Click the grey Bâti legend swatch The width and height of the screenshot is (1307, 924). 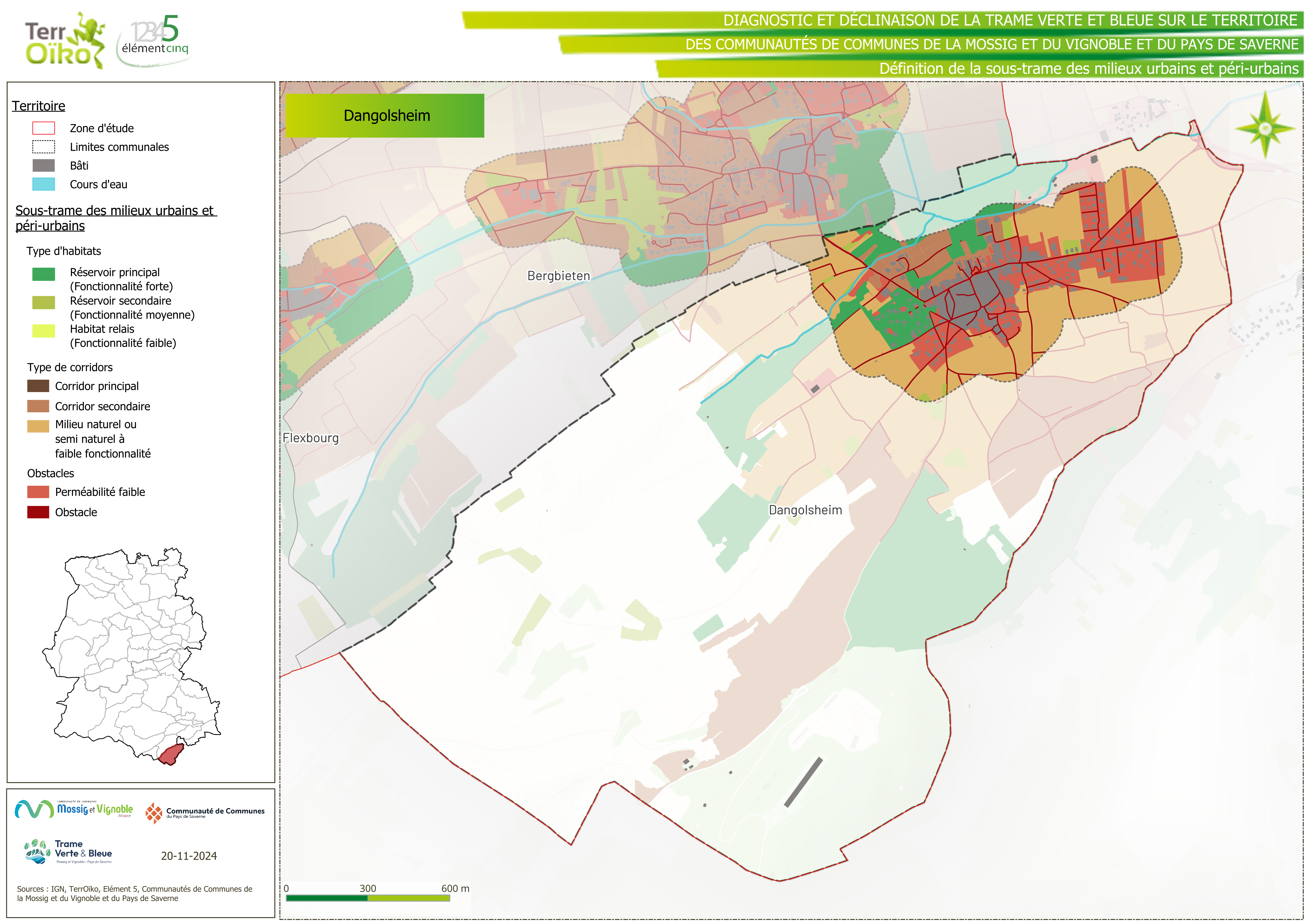tap(44, 166)
